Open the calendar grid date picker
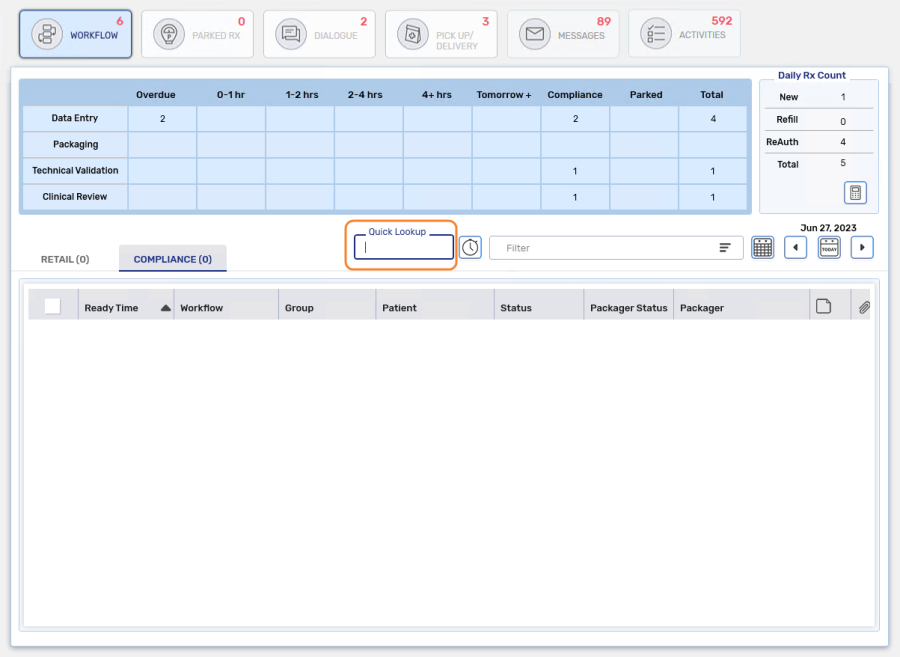The width and height of the screenshot is (900, 657). (763, 247)
